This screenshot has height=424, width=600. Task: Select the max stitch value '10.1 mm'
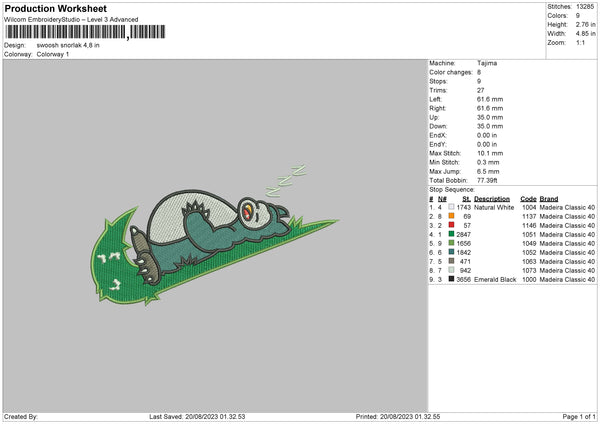point(490,153)
